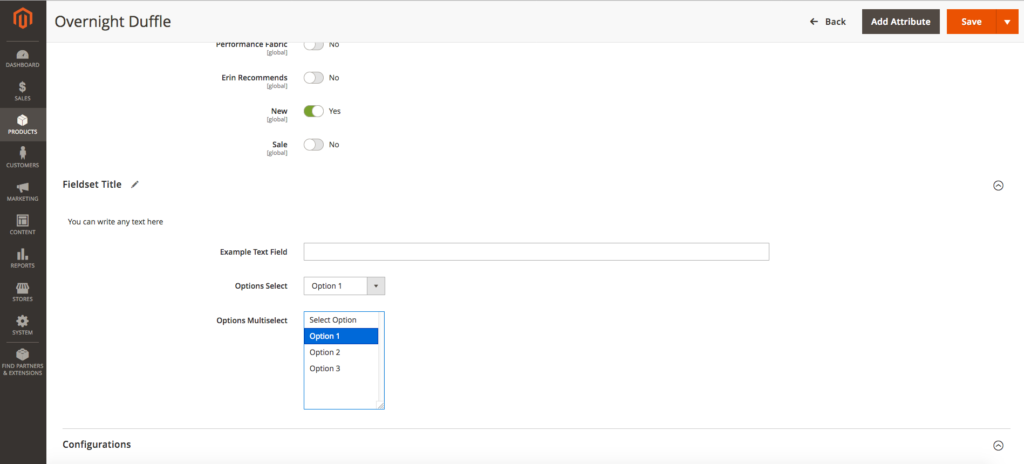Focus the Example Text Field input

536,252
